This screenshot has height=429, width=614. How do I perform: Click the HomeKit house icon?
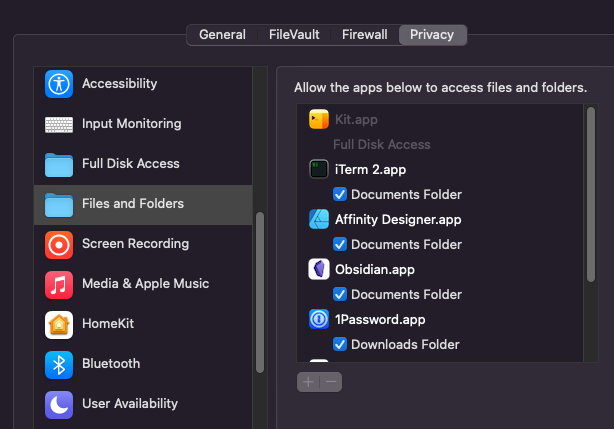coord(59,325)
